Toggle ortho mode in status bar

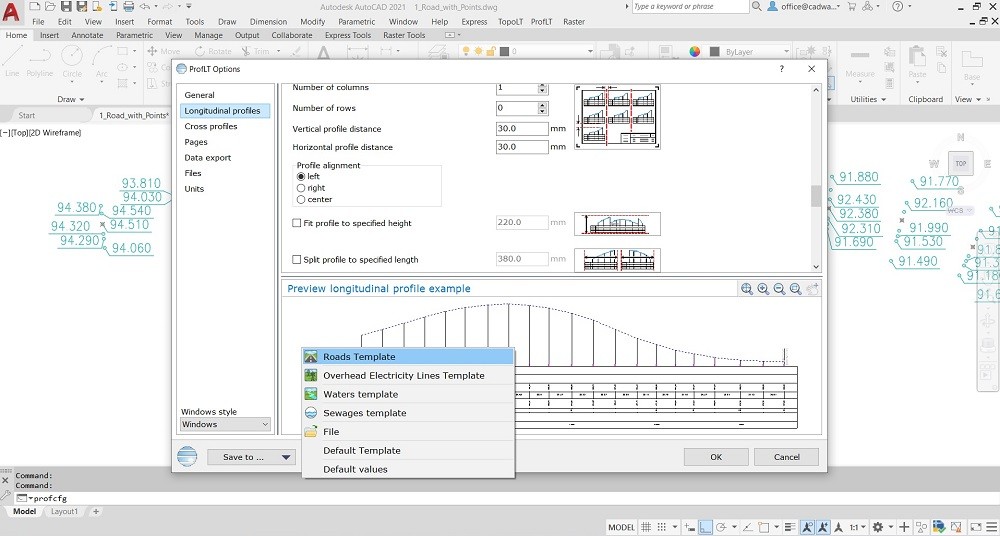point(705,527)
